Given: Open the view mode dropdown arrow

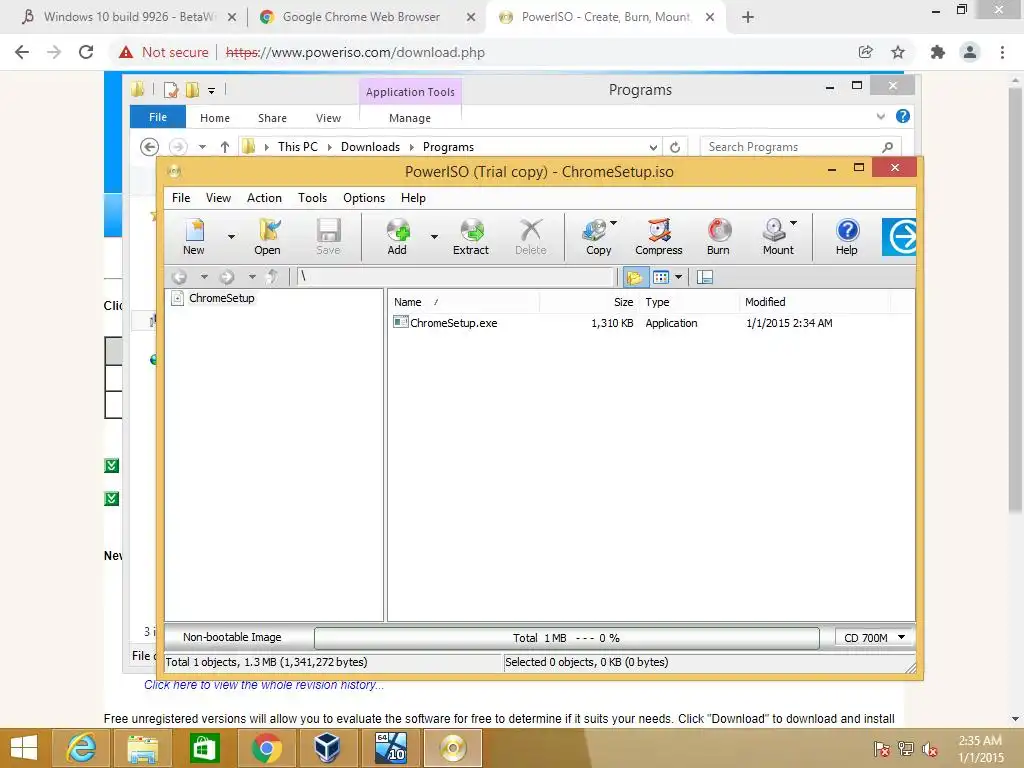Looking at the screenshot, I should [679, 277].
